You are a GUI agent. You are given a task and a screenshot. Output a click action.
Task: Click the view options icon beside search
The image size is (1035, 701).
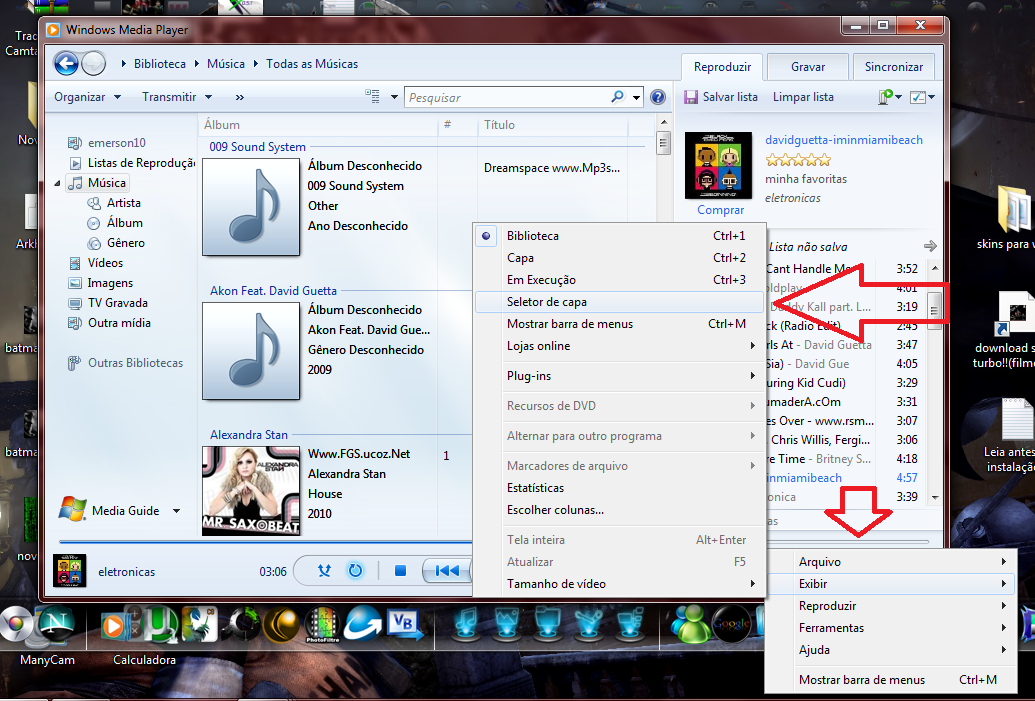click(373, 97)
